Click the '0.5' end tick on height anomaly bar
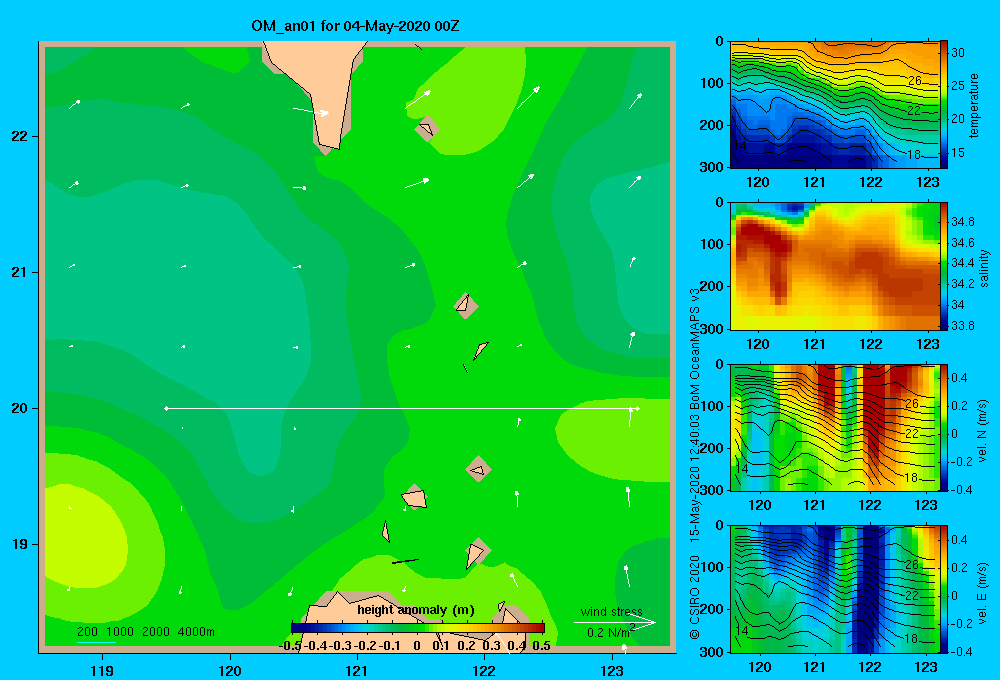 541,646
